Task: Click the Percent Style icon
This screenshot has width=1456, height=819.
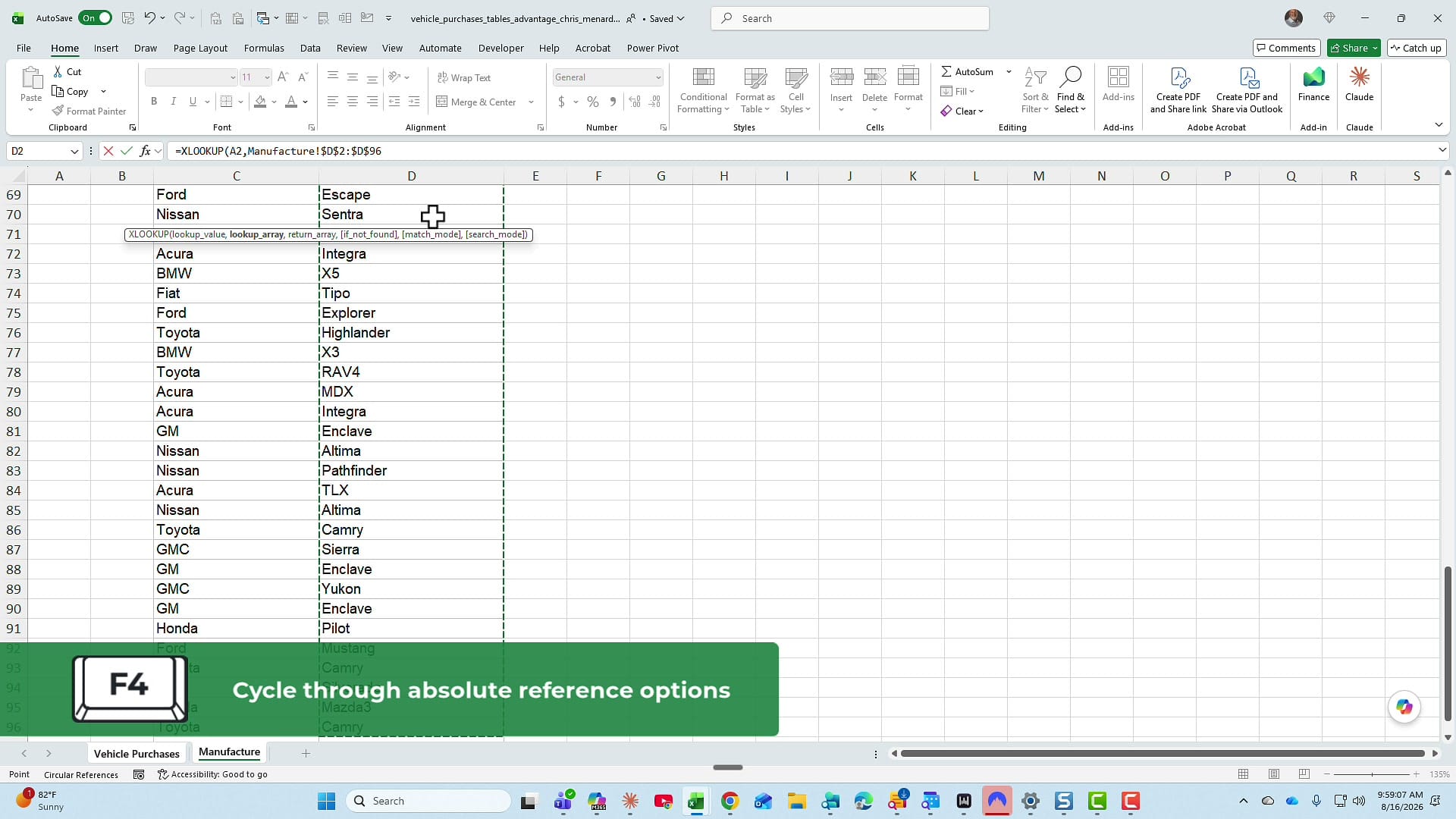Action: tap(593, 102)
